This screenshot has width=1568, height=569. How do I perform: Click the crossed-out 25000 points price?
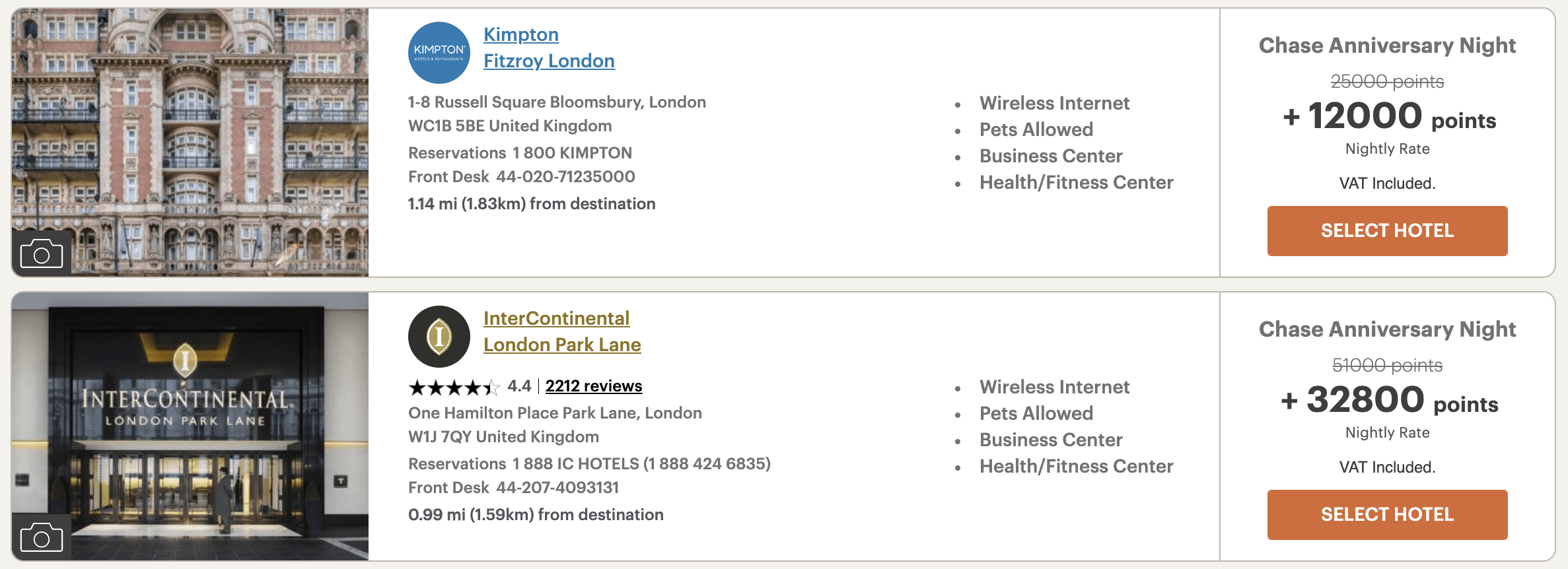1387,83
